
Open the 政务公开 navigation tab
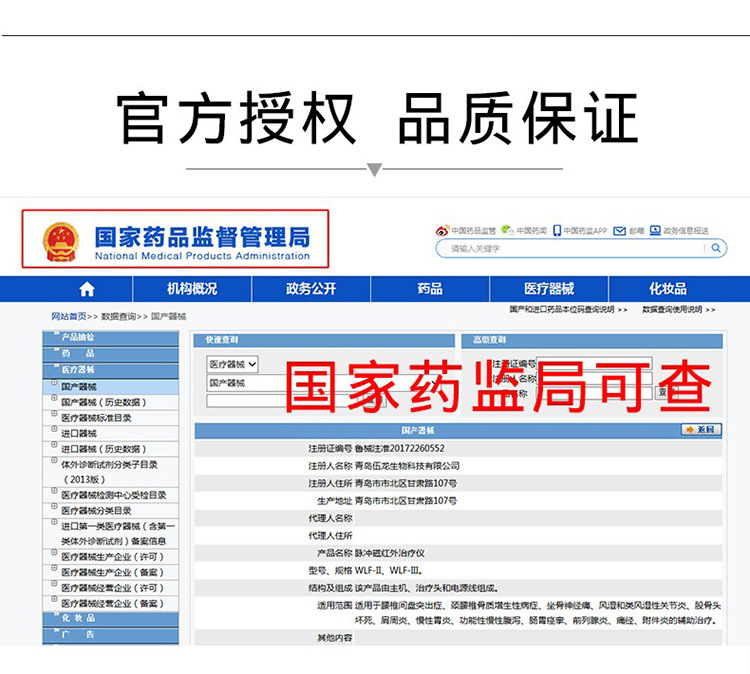click(x=311, y=289)
